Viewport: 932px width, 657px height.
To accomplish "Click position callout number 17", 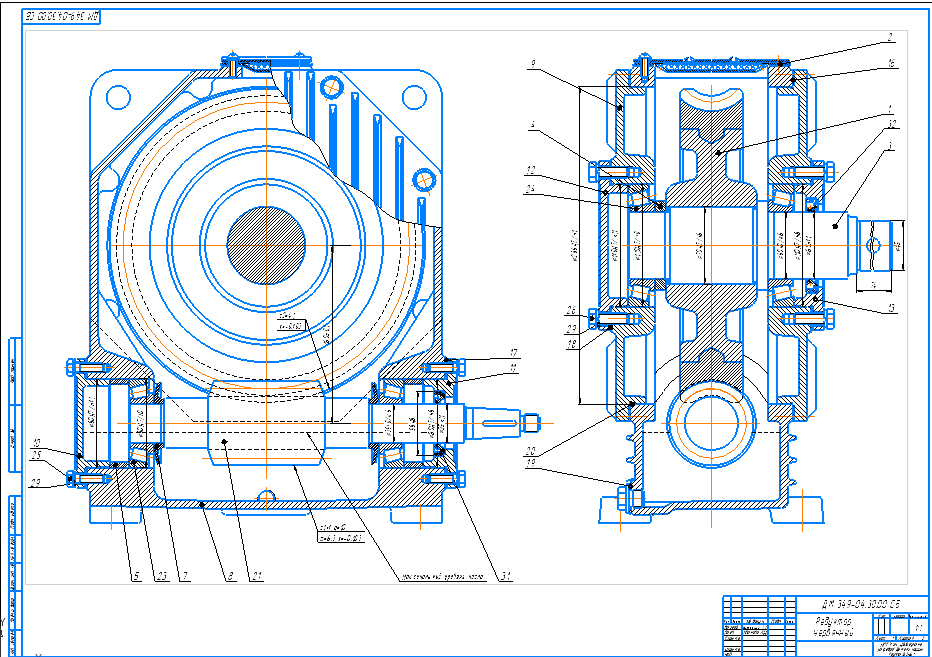I will pos(513,353).
